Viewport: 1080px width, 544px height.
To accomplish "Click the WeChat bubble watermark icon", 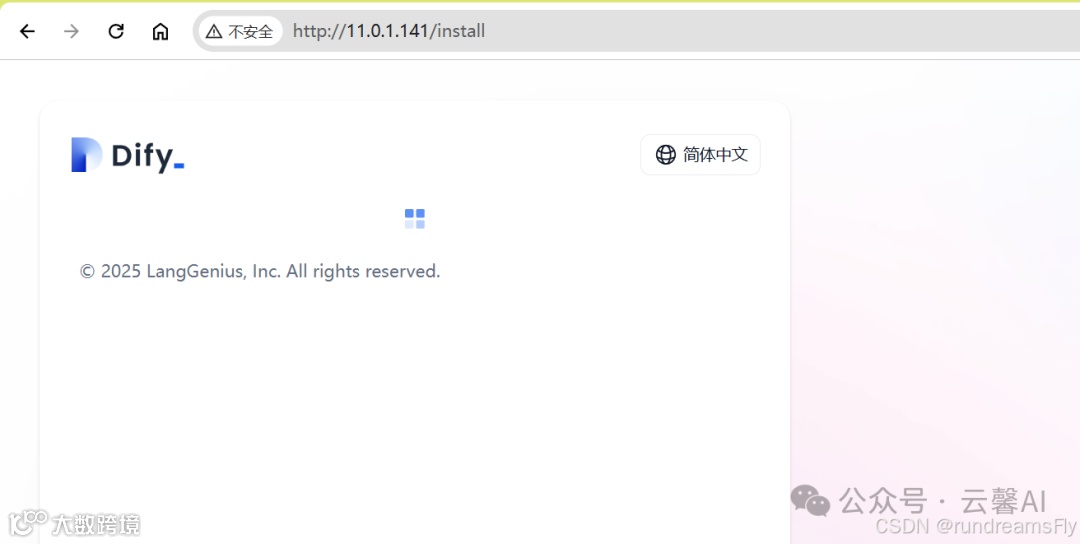I will tap(810, 501).
